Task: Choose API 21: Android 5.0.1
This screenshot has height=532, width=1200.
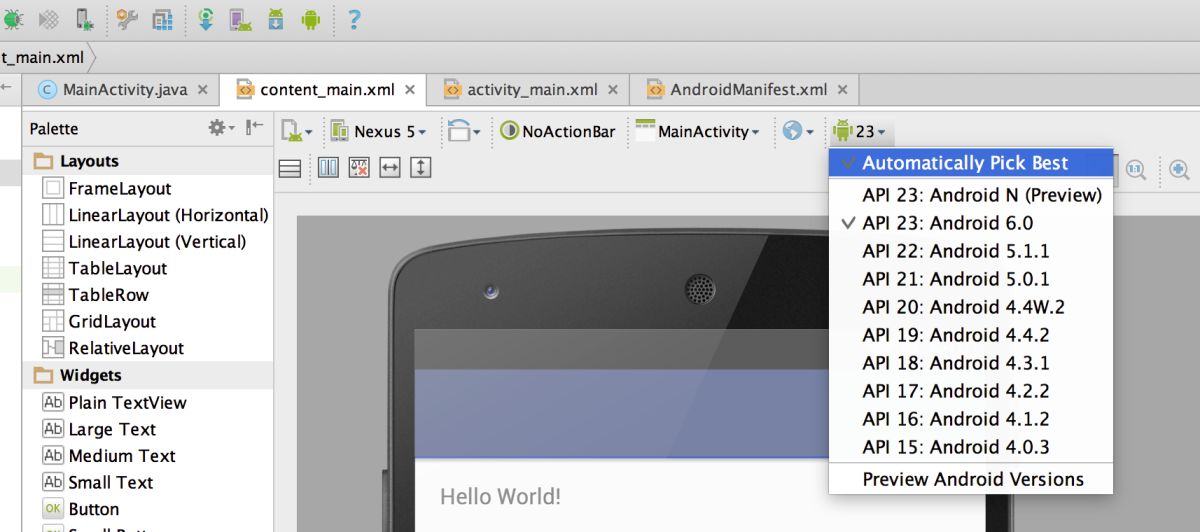Action: 970,279
